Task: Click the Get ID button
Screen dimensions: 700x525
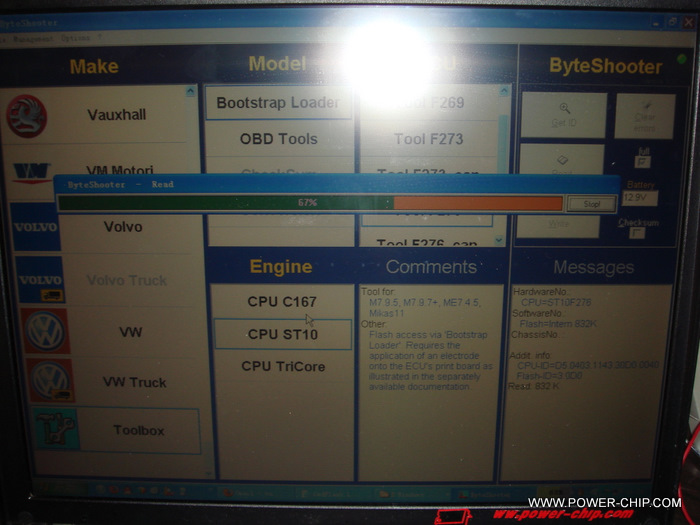Action: [x=564, y=115]
